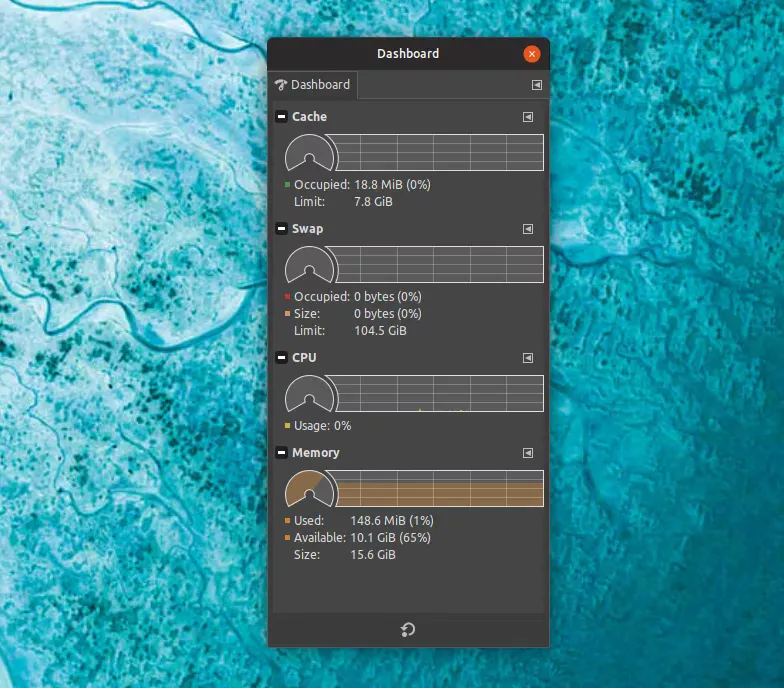The width and height of the screenshot is (784, 688).
Task: Click the "10.1 GiB (65%)" available value
Action: click(390, 538)
